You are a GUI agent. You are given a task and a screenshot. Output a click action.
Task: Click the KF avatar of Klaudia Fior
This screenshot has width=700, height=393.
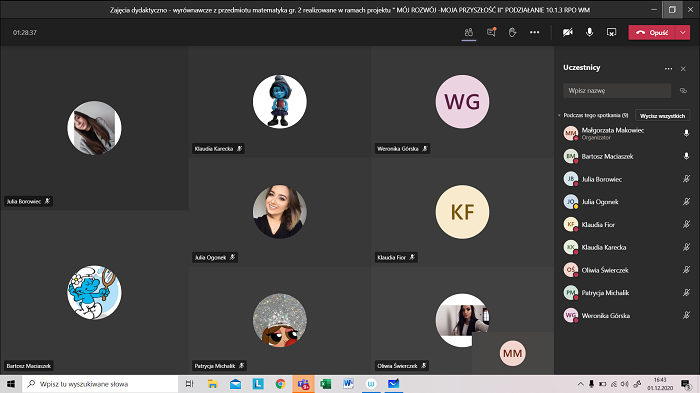(x=462, y=212)
